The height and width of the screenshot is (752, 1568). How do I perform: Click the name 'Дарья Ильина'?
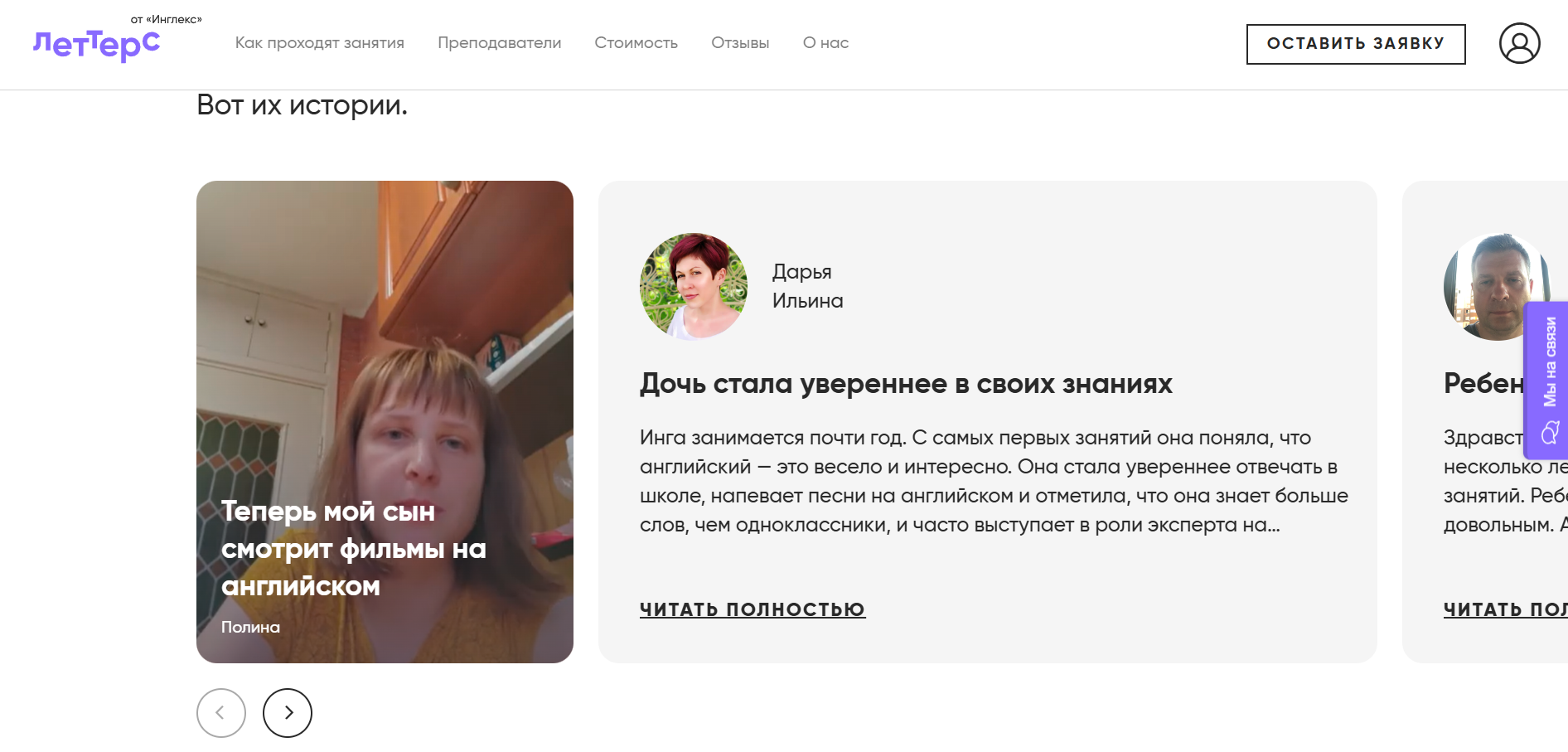[808, 286]
